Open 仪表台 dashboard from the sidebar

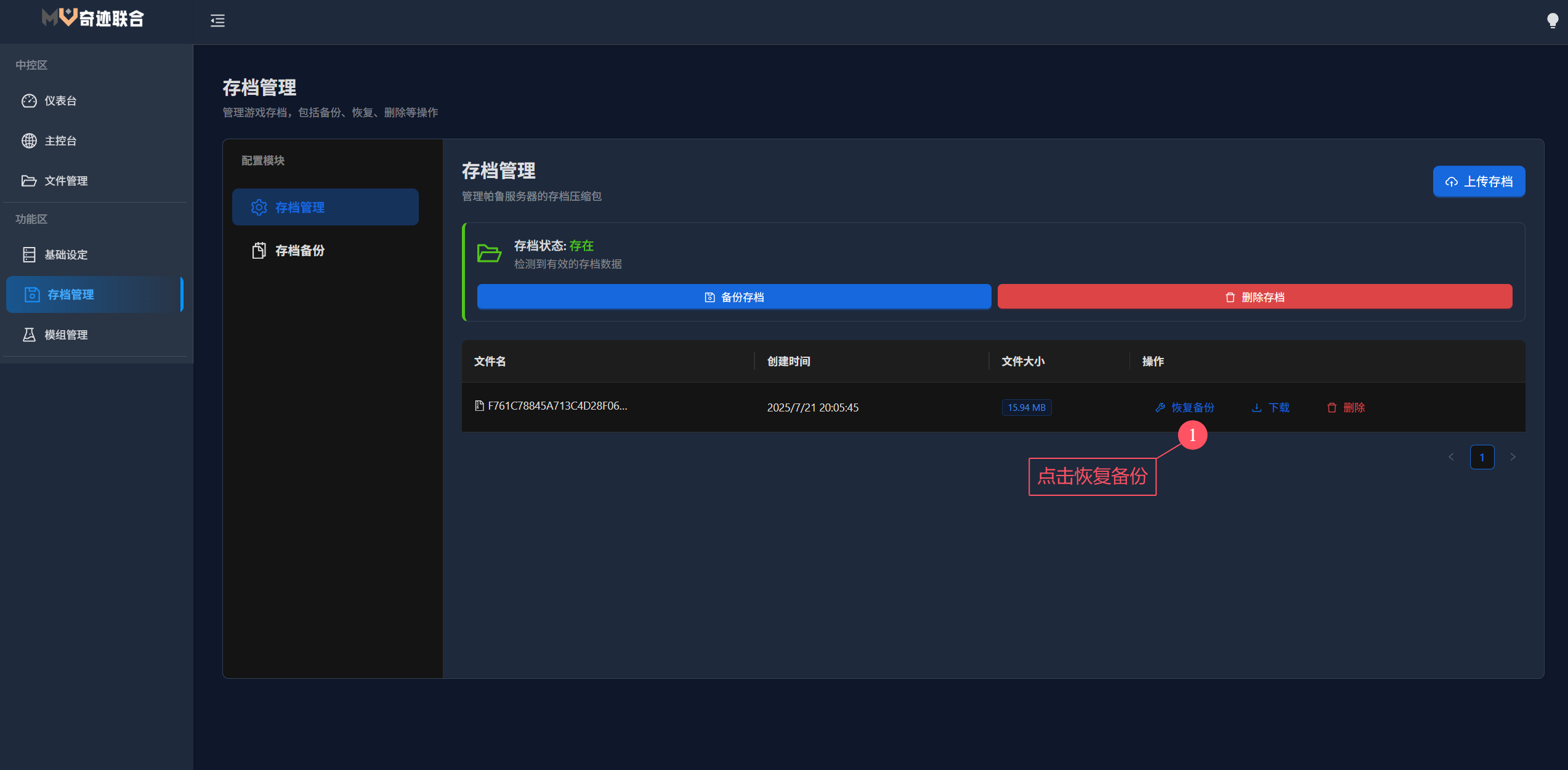point(95,101)
